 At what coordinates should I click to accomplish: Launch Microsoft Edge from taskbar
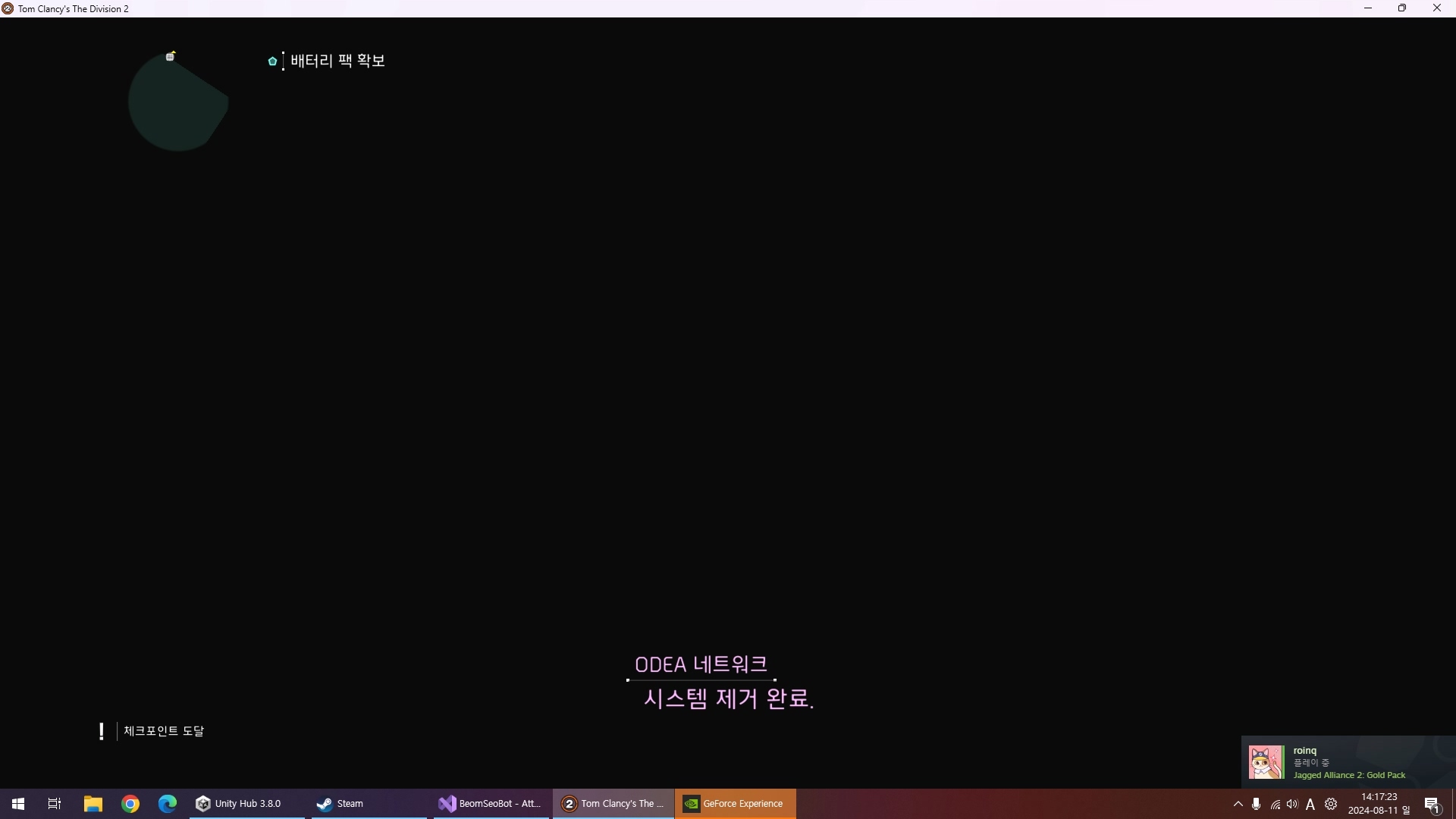coord(168,804)
